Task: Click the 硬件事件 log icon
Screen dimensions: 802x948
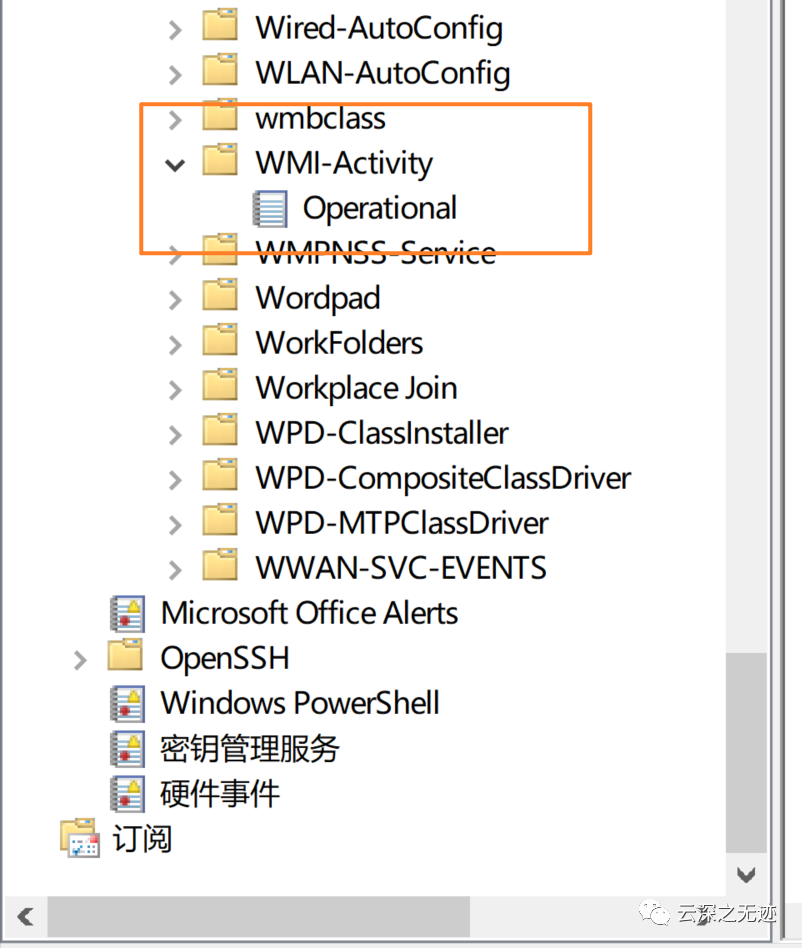Action: 127,793
